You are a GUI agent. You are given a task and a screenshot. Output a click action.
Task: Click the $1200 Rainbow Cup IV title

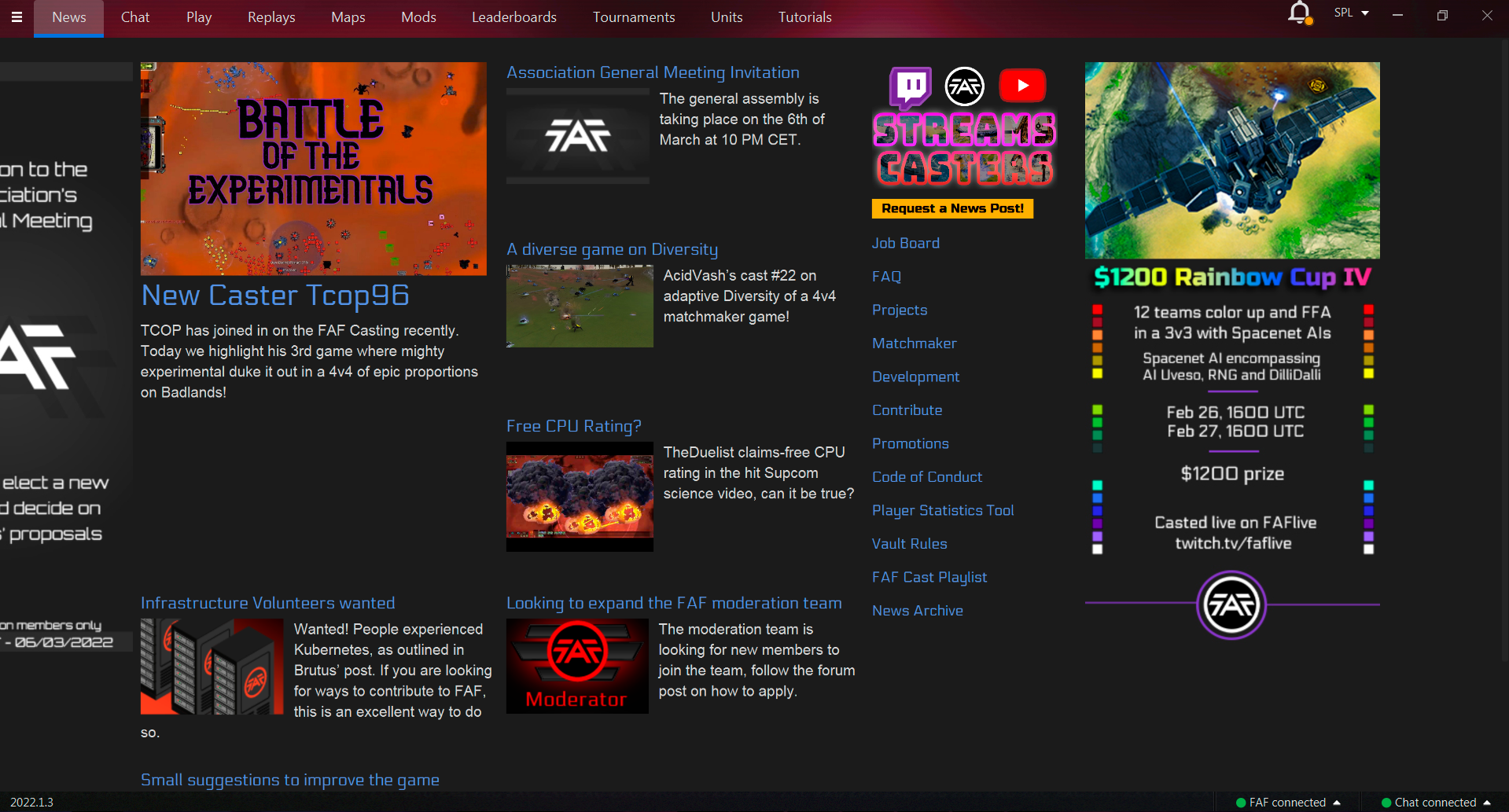(1232, 277)
